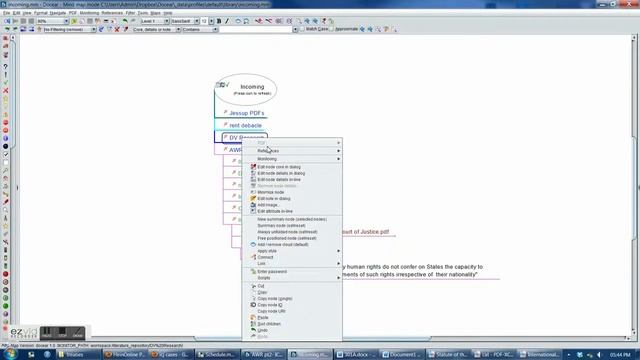Screen dimensions: 640x360
Task: Open the Schedule taskbar item
Action: tap(217, 355)
